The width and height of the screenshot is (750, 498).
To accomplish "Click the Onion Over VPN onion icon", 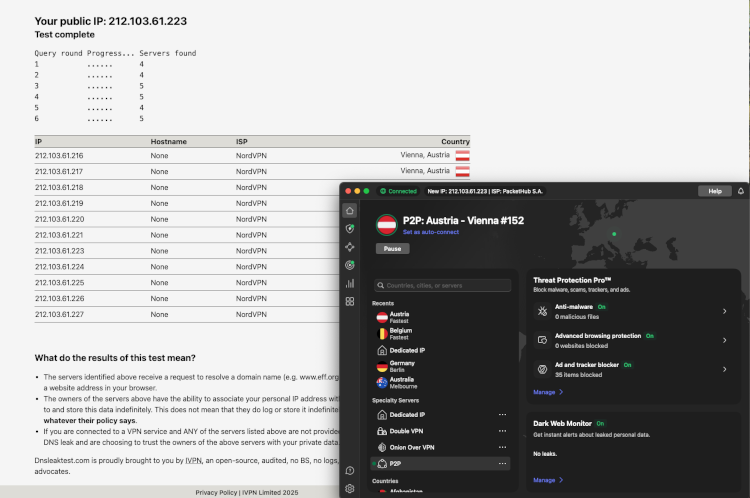I will point(382,447).
